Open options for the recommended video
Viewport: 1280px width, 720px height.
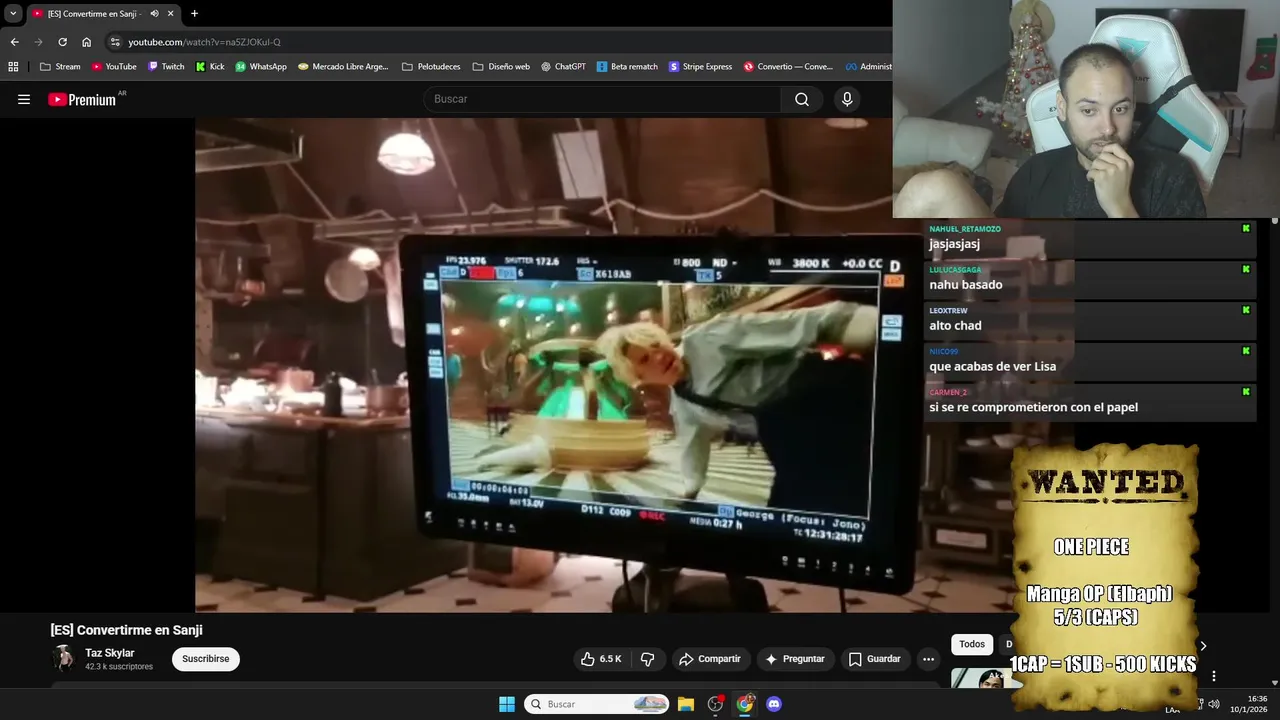coord(1214,676)
